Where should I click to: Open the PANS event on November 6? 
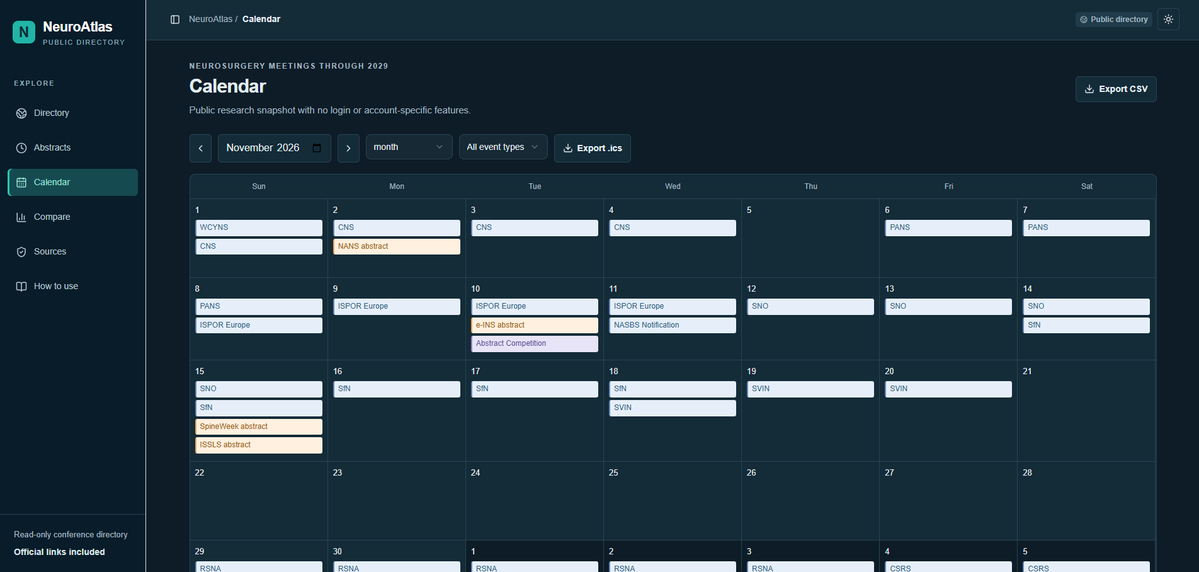click(x=948, y=228)
